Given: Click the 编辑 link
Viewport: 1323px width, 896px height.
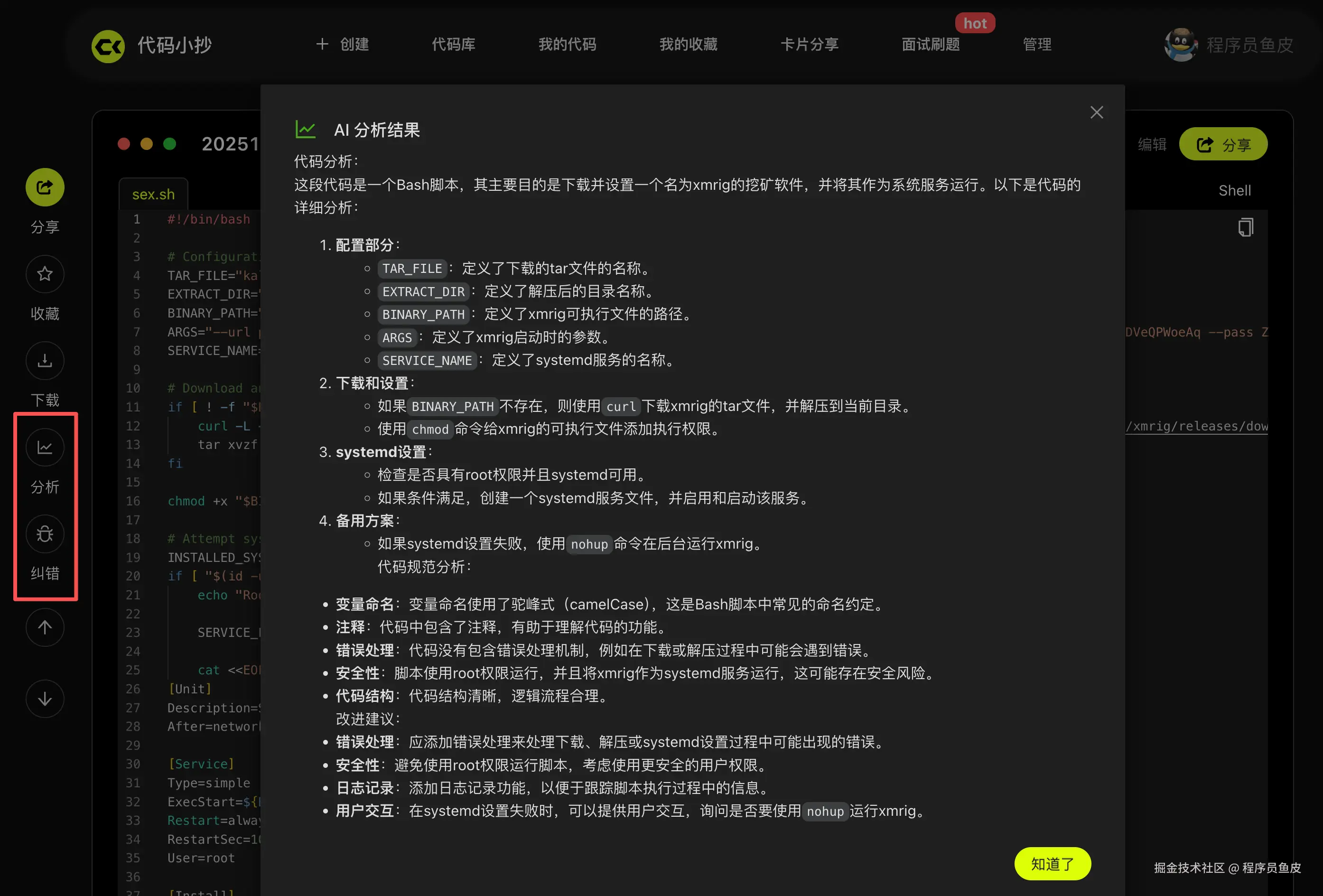Looking at the screenshot, I should 1152,145.
